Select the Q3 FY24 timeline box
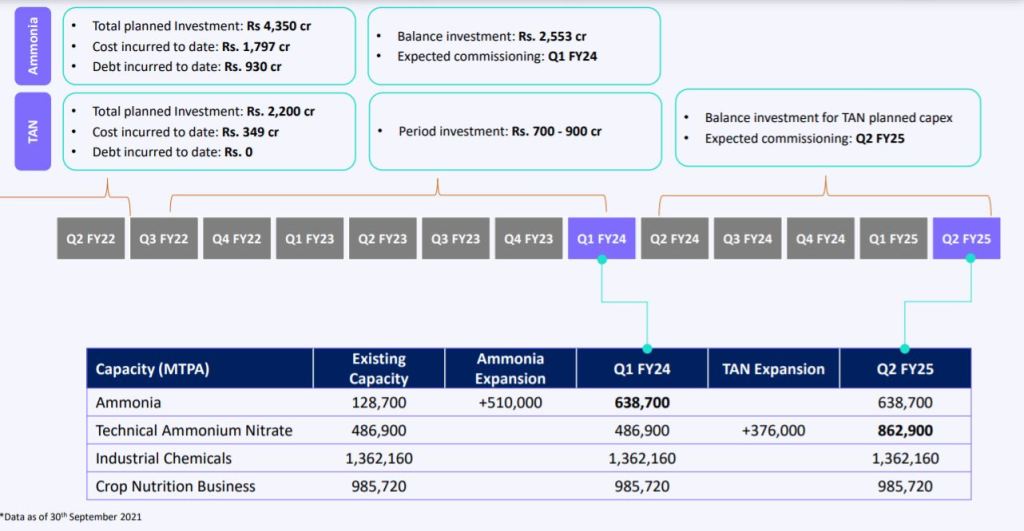 [x=747, y=239]
